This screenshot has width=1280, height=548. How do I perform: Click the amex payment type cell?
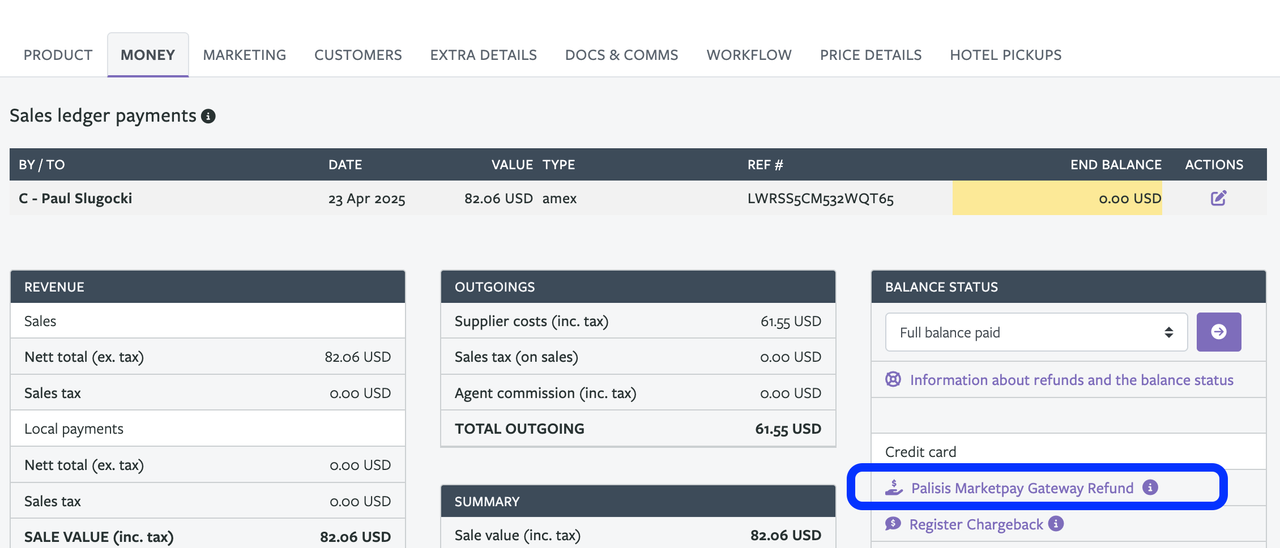[x=559, y=198]
